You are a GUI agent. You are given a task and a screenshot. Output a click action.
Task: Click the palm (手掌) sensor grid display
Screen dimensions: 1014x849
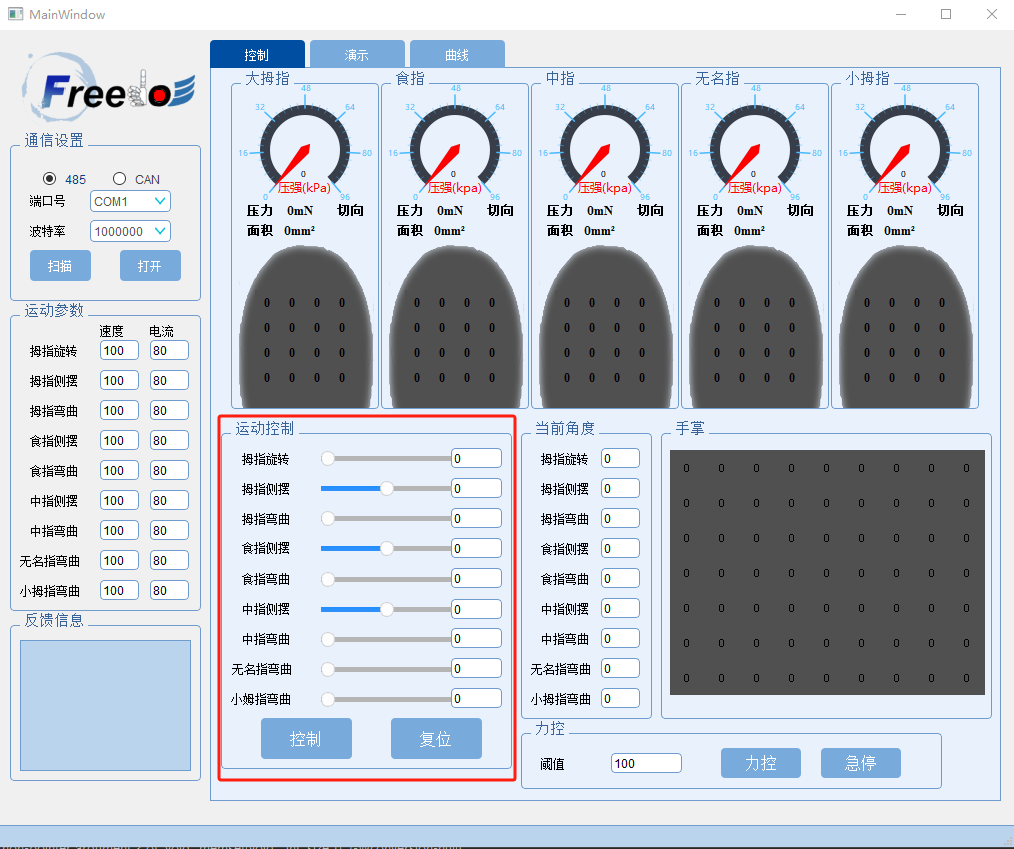(827, 572)
